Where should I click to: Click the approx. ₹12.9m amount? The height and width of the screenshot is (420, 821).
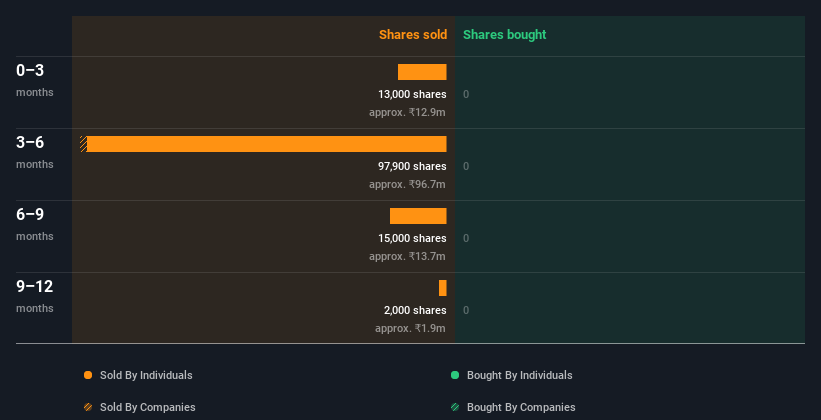(407, 112)
